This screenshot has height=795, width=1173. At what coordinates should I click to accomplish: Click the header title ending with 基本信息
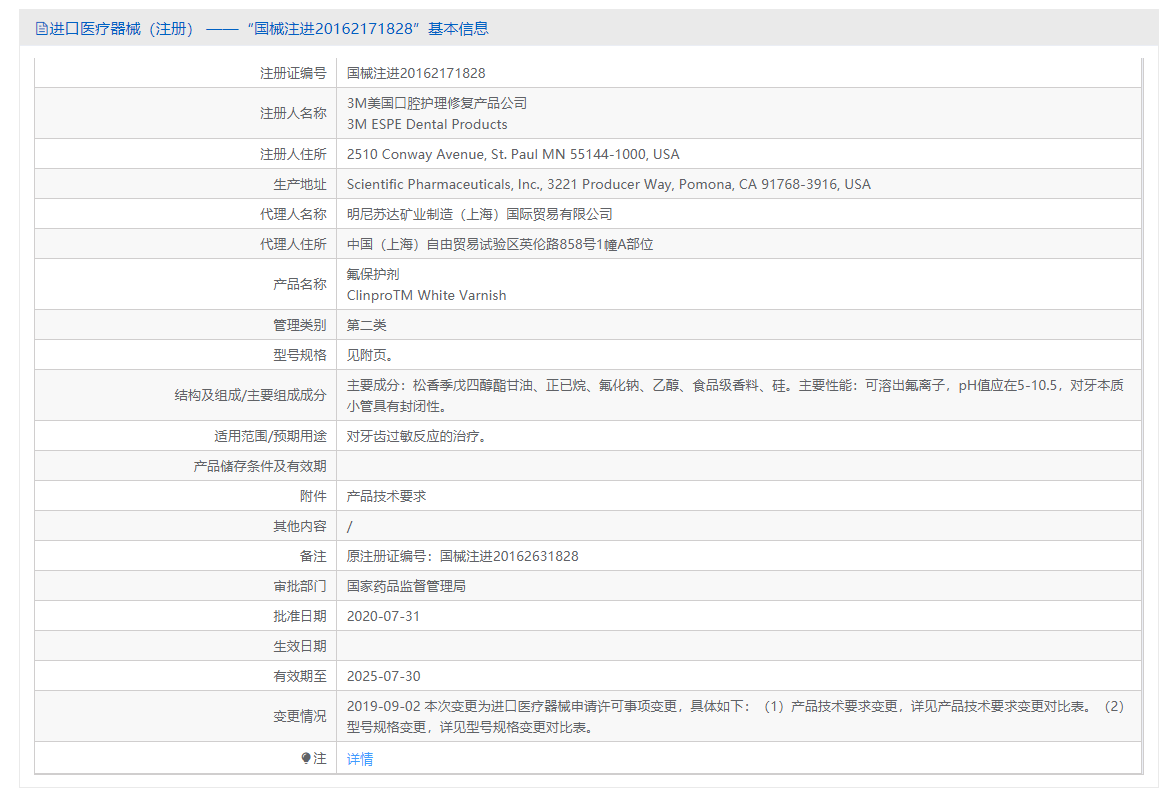pyautogui.click(x=269, y=29)
